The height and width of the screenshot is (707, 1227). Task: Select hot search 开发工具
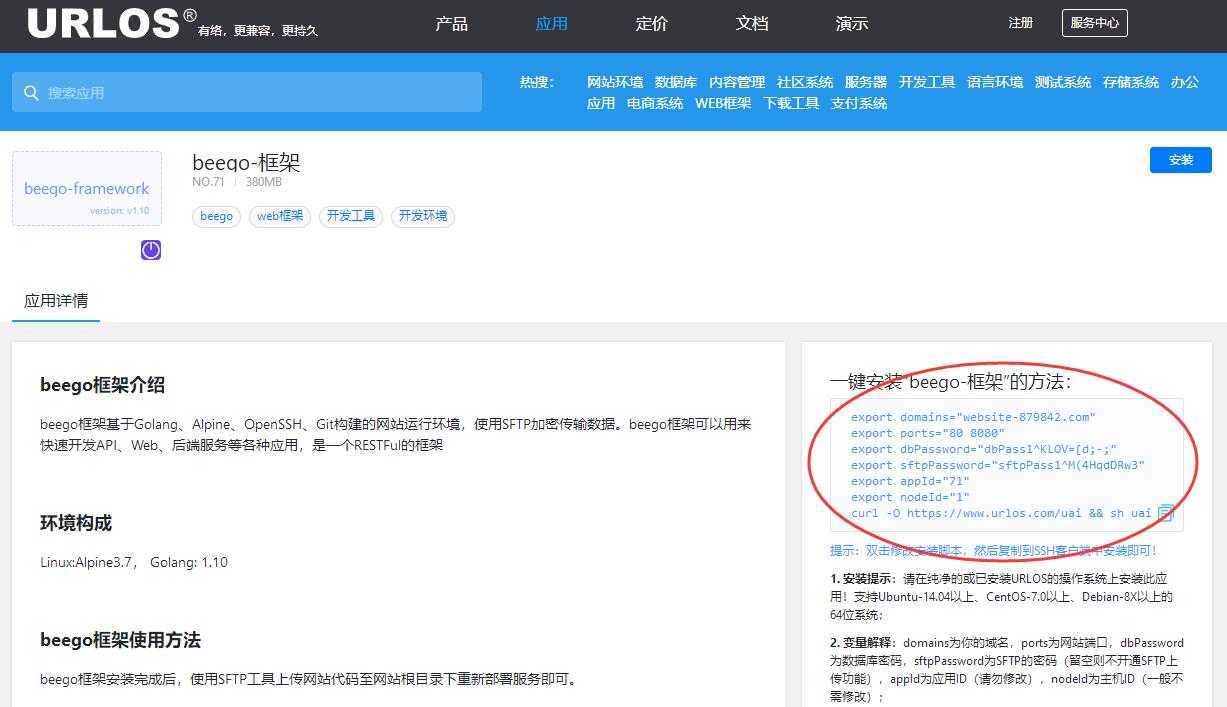pyautogui.click(x=927, y=82)
